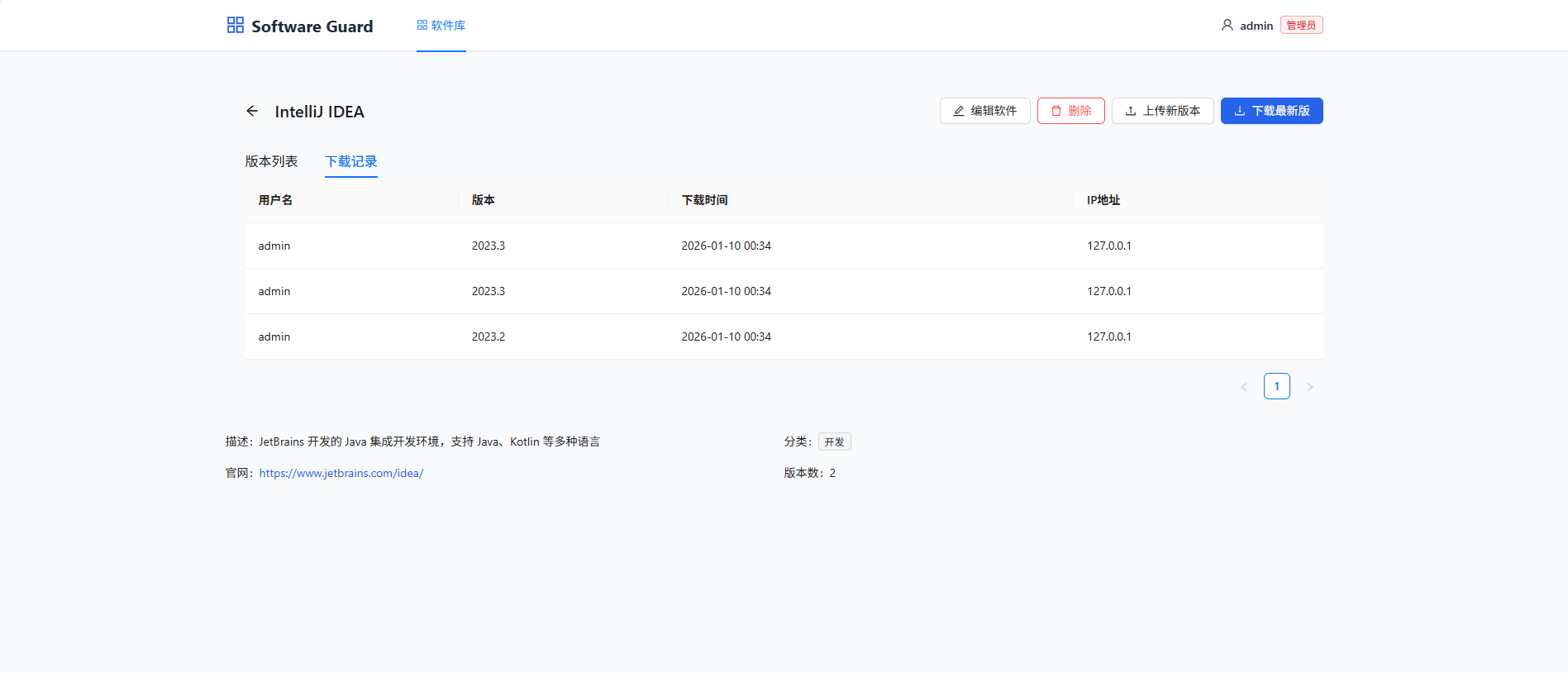Click the IntelliJ IDEA page title
This screenshot has height=673, width=1568.
point(320,112)
